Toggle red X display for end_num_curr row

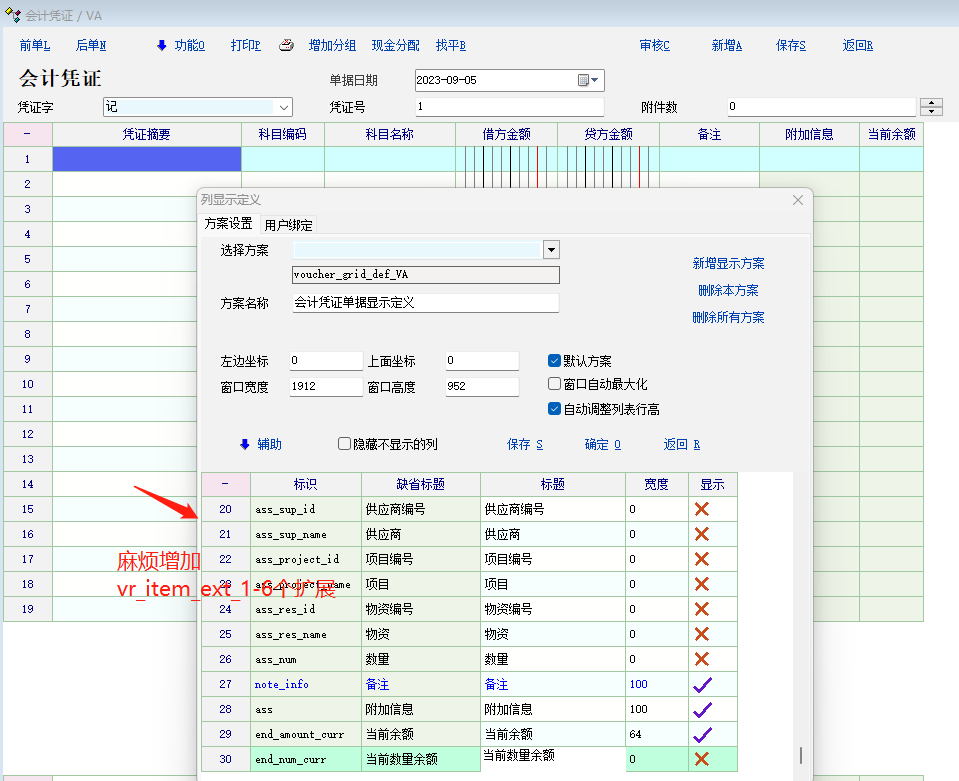(702, 759)
